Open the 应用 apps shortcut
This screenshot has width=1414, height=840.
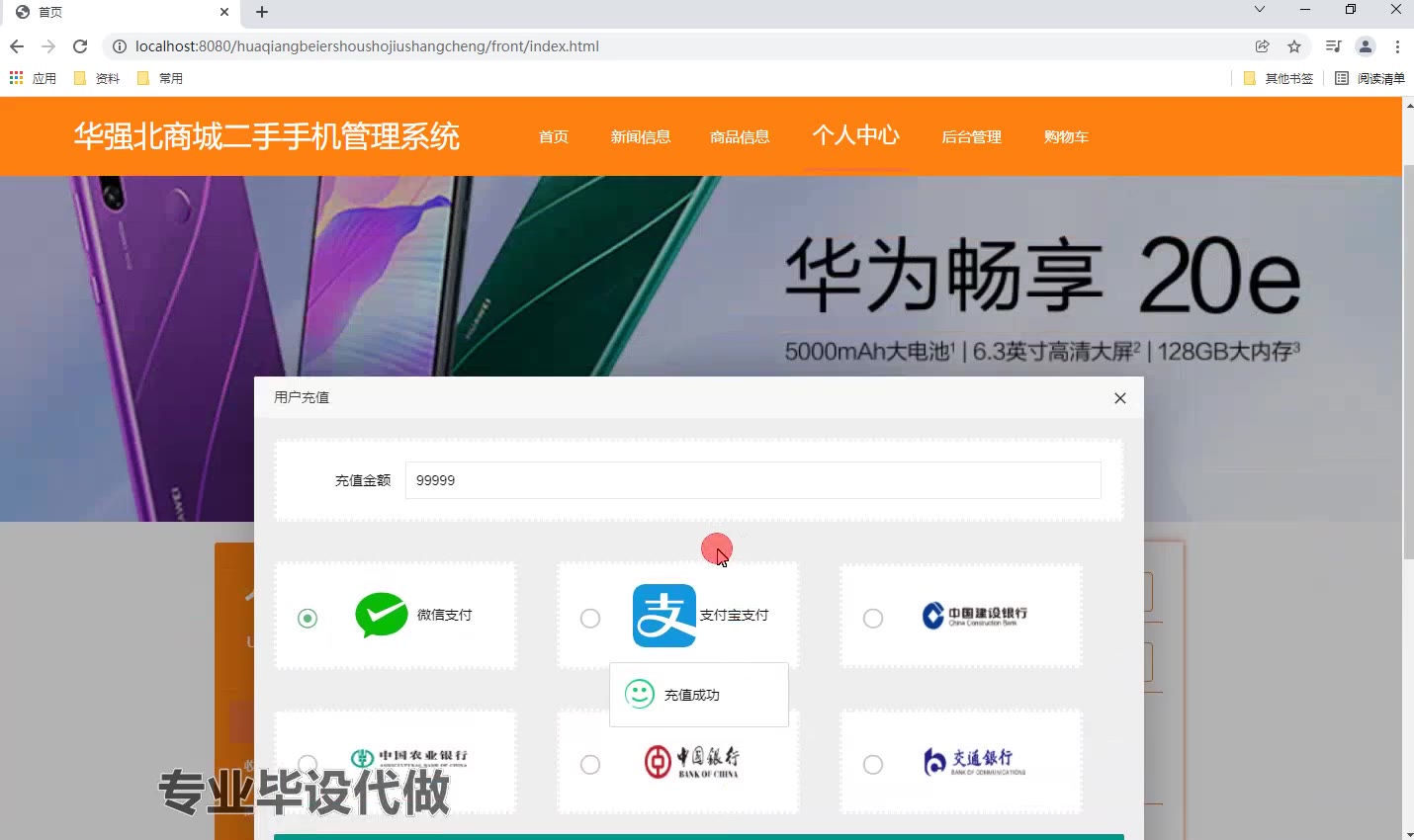(x=33, y=78)
